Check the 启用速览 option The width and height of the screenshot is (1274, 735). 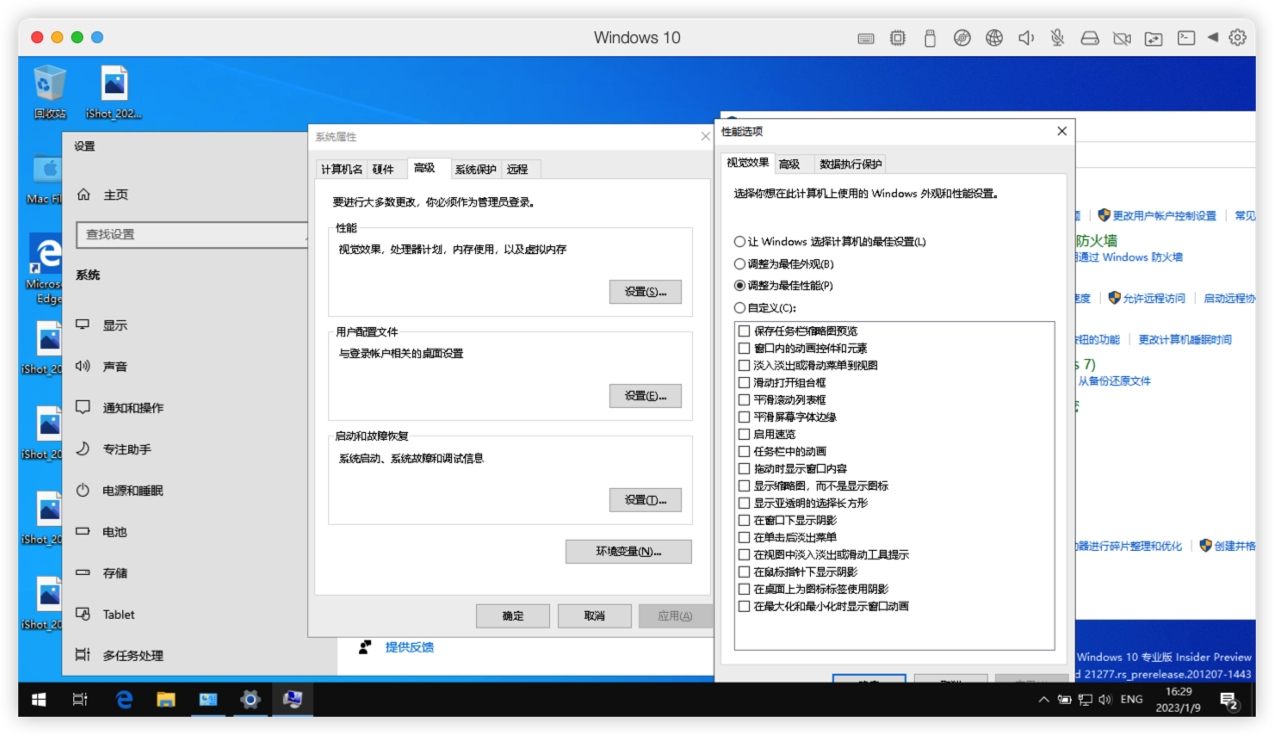tap(743, 434)
